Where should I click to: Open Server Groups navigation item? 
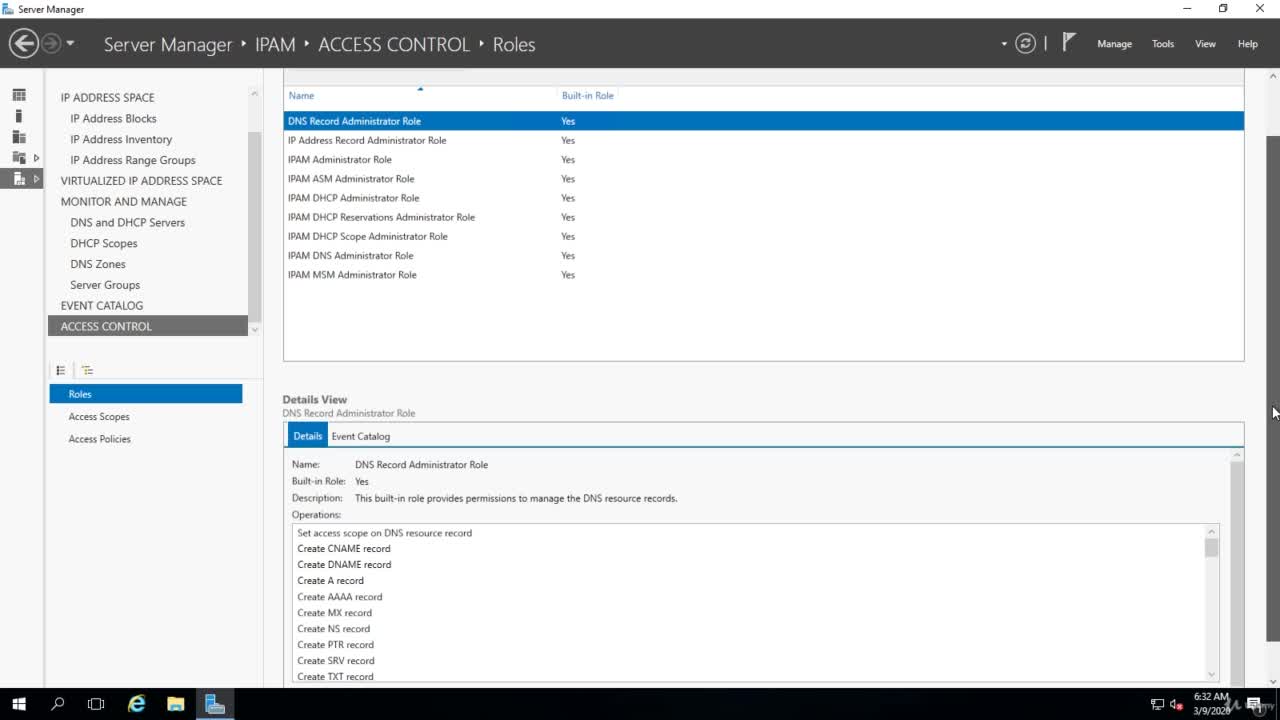(x=105, y=285)
